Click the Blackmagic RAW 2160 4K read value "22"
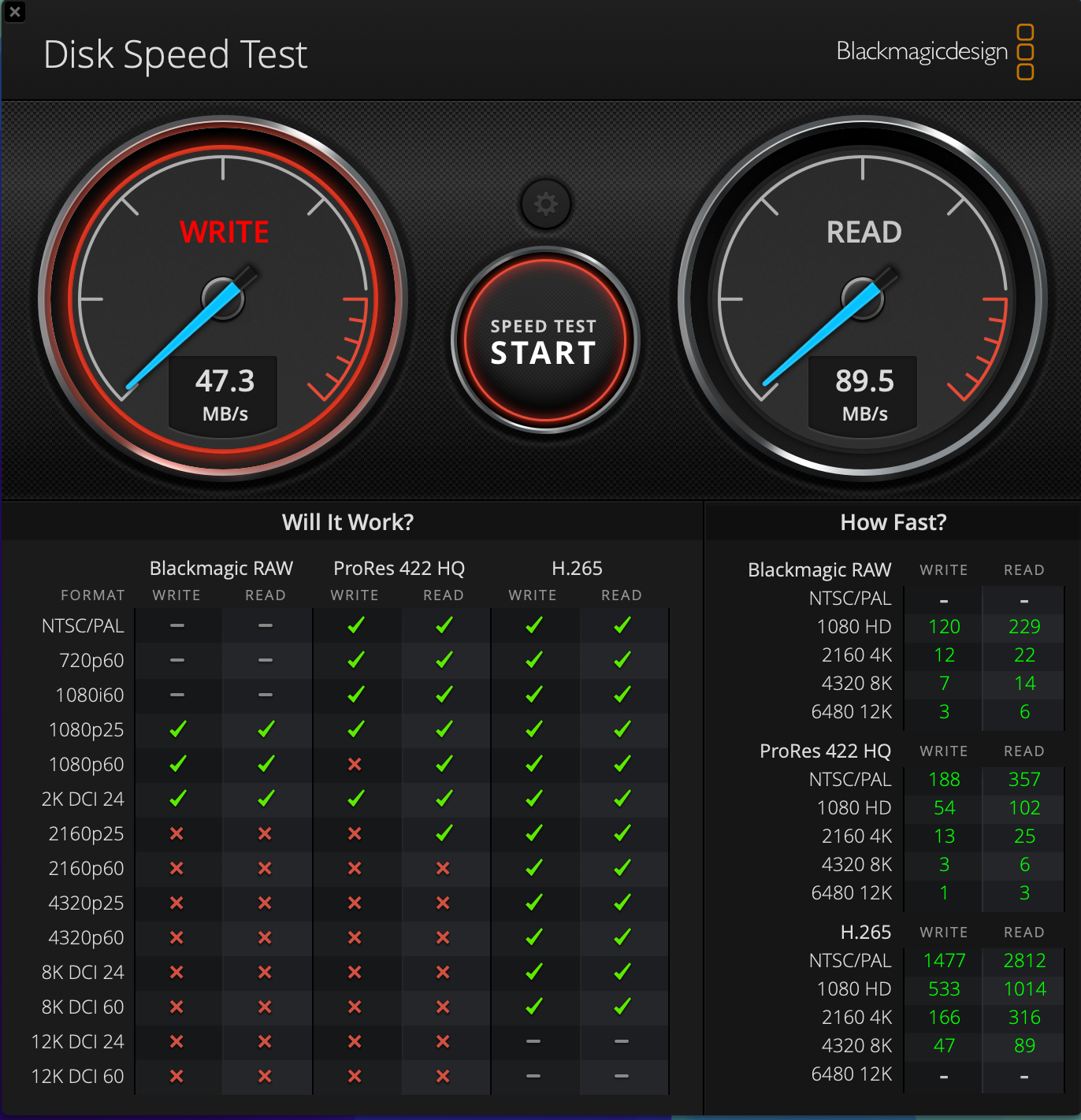The image size is (1081, 1120). (1024, 655)
